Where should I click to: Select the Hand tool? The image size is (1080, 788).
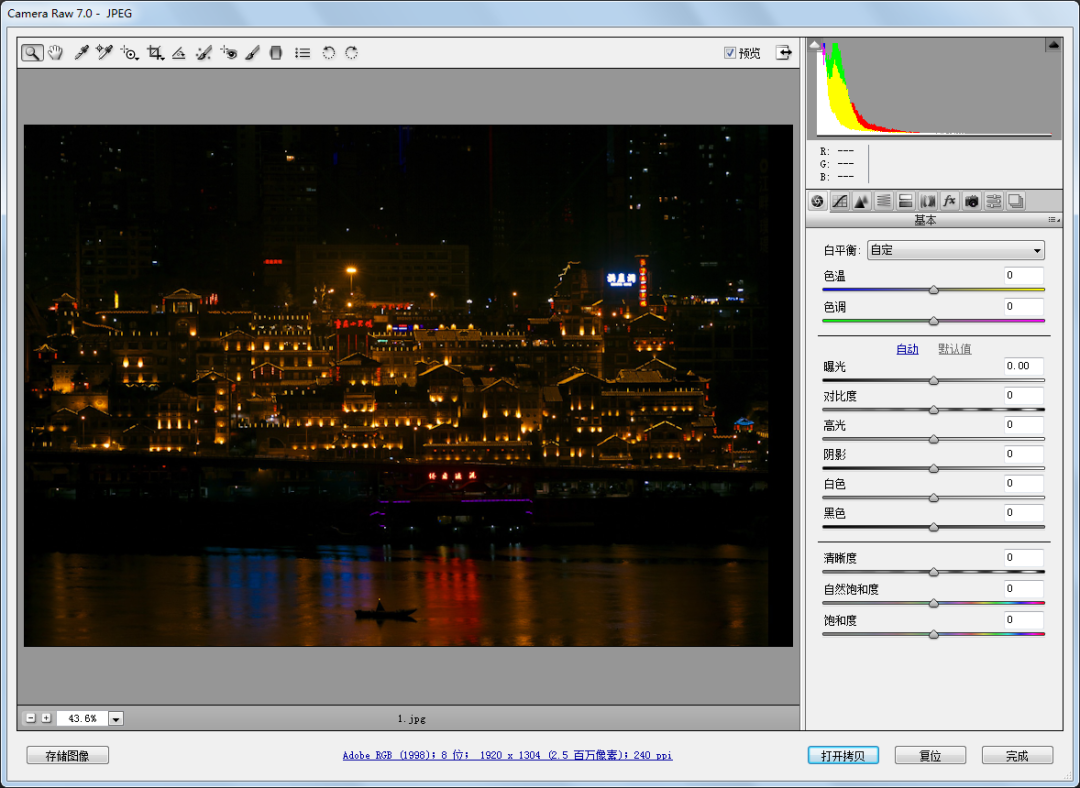(x=55, y=52)
